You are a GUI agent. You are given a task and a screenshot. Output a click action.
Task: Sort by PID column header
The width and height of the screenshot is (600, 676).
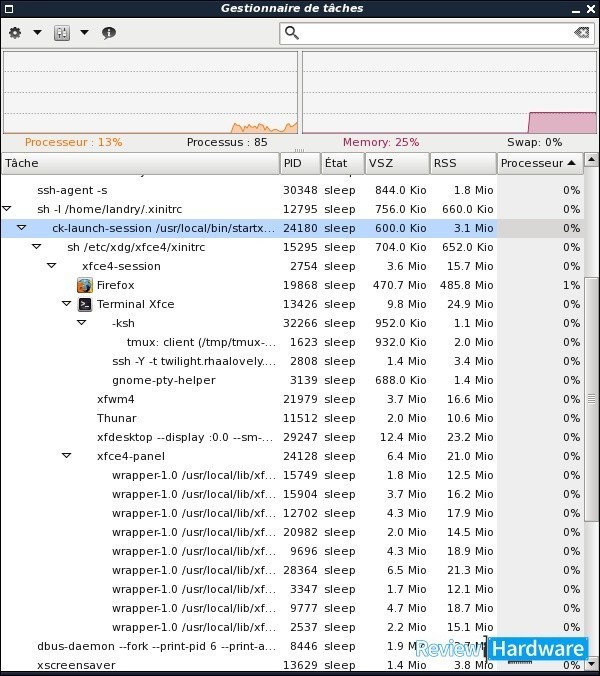(x=300, y=163)
